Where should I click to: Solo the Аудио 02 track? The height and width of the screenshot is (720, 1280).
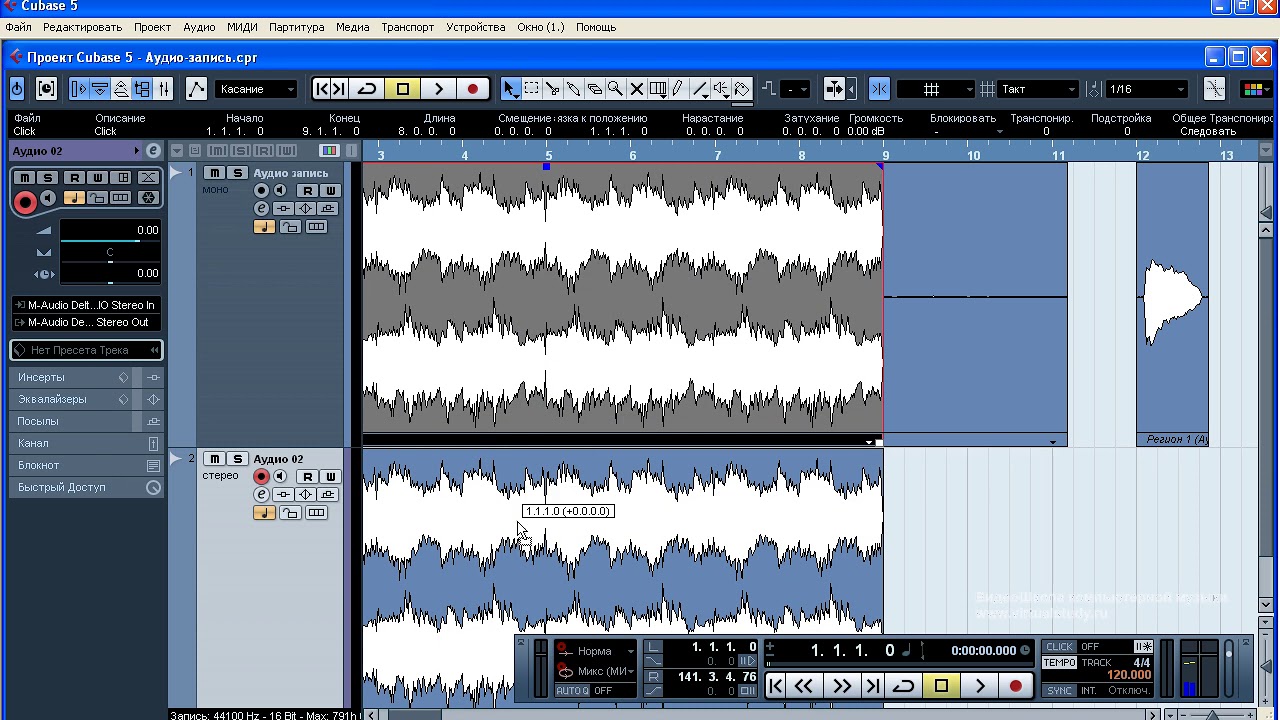pyautogui.click(x=237, y=459)
